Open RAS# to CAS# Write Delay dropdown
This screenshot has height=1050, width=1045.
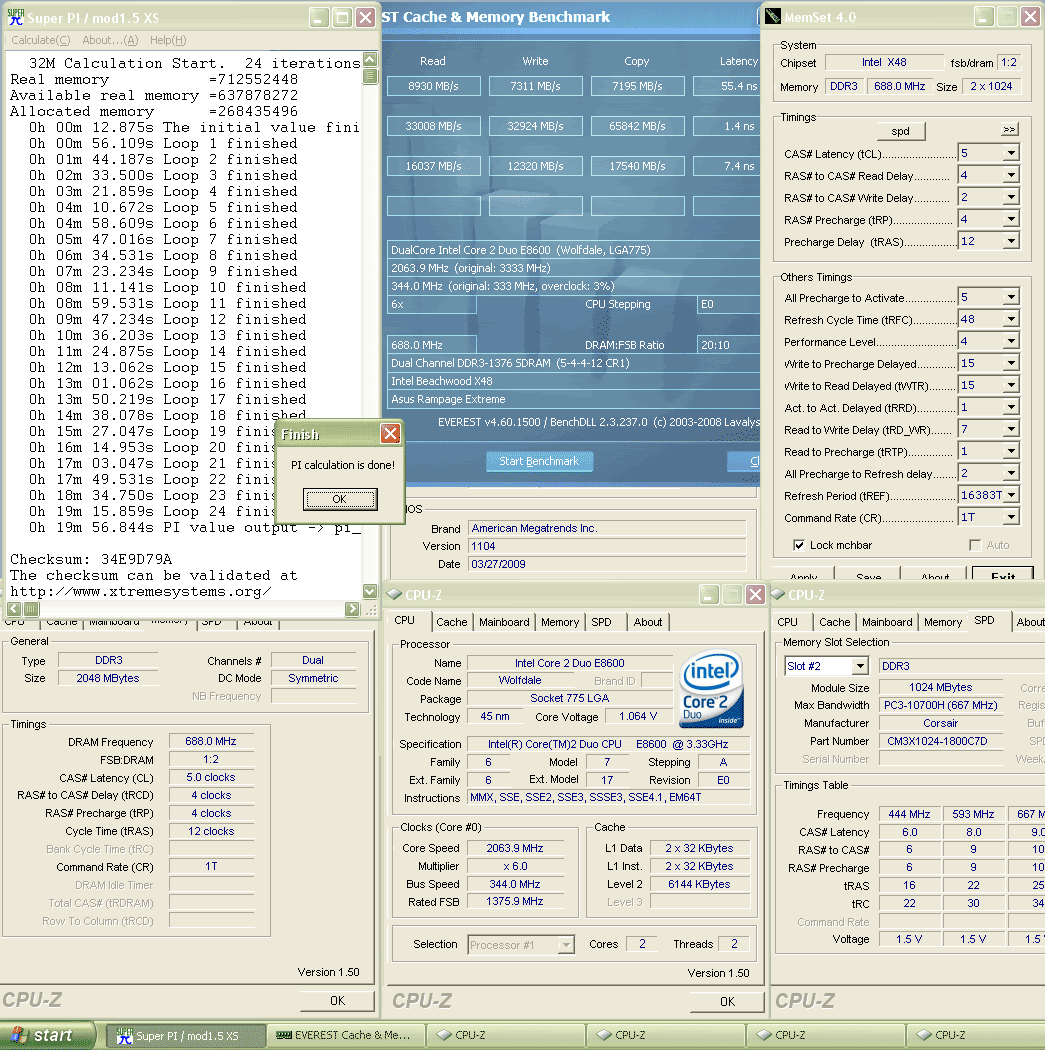1011,197
